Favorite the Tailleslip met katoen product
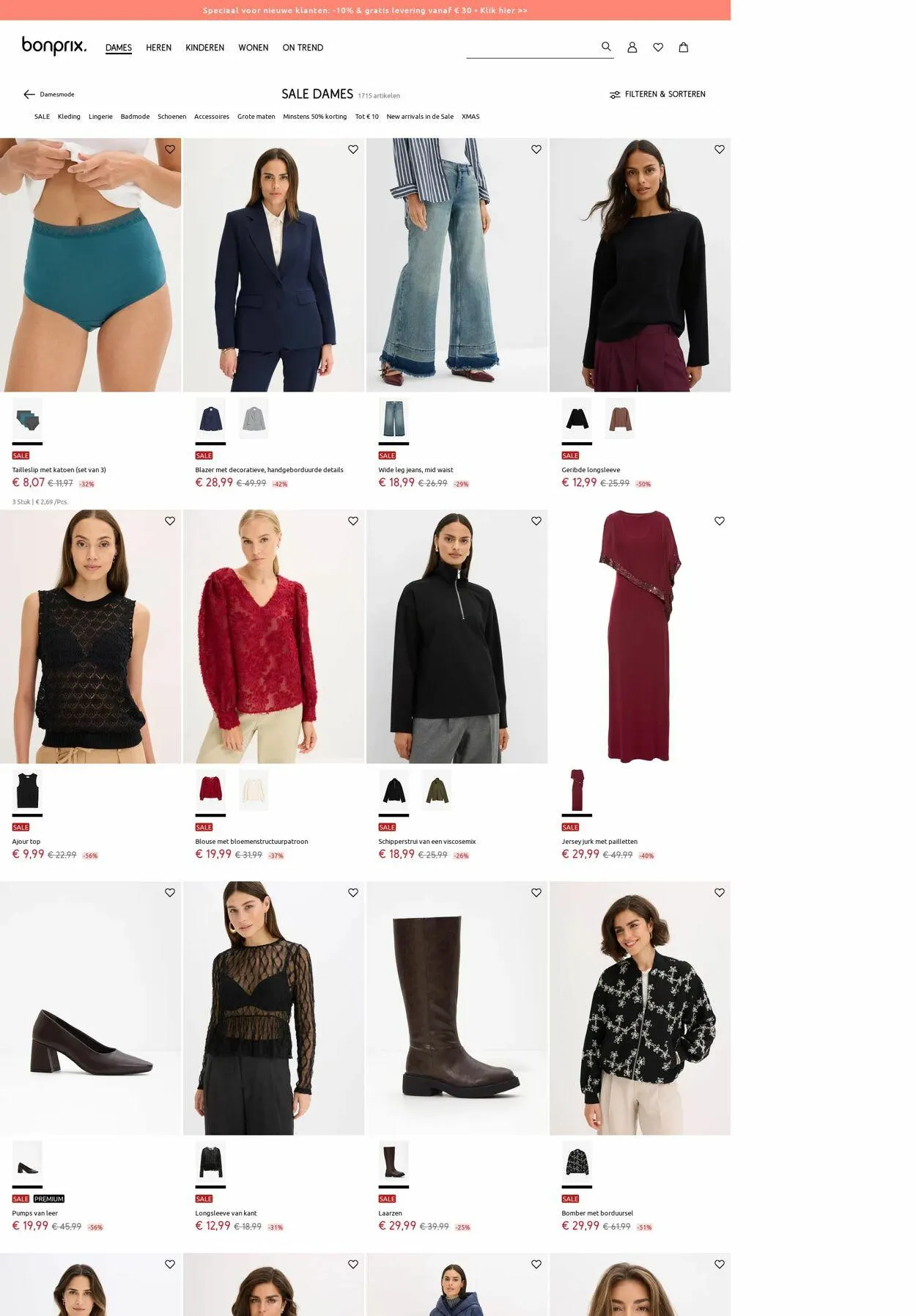 (x=170, y=150)
